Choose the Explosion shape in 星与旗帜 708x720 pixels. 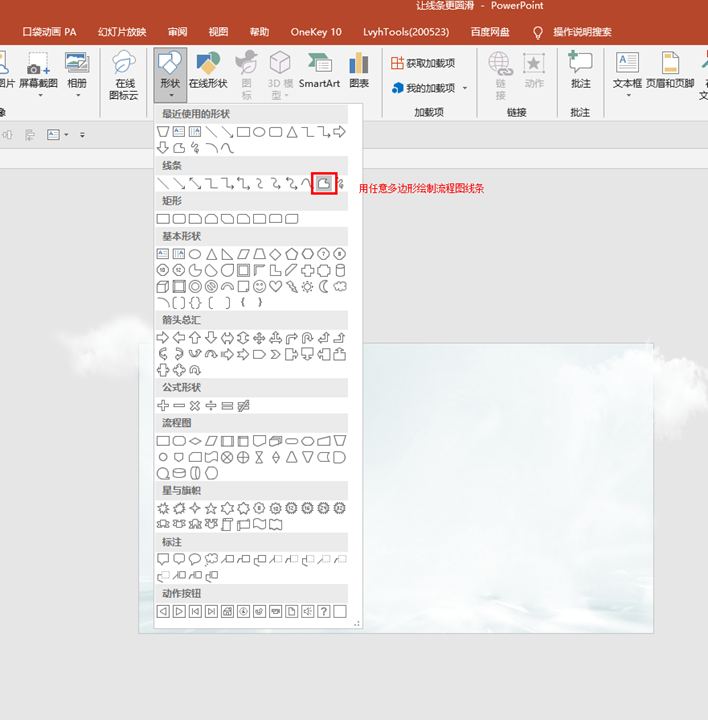[163, 508]
